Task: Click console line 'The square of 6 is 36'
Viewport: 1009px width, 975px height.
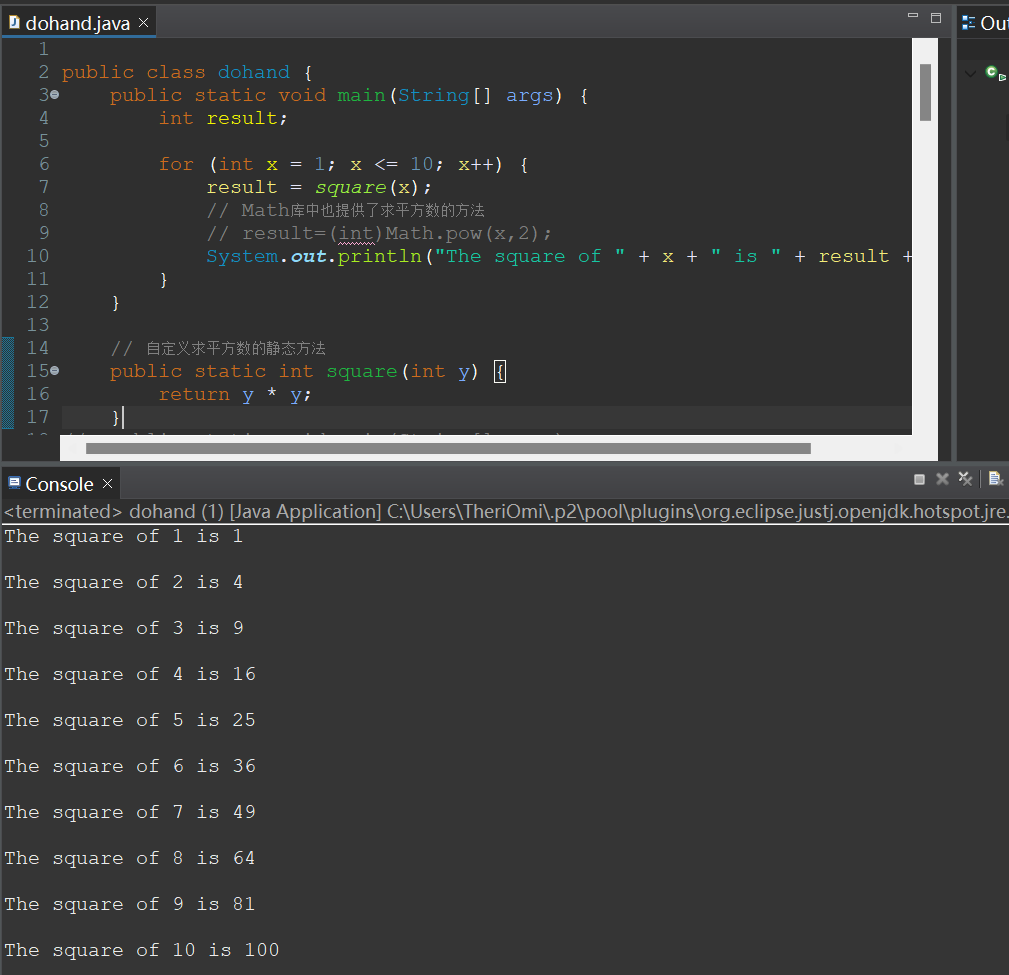Action: [x=130, y=766]
